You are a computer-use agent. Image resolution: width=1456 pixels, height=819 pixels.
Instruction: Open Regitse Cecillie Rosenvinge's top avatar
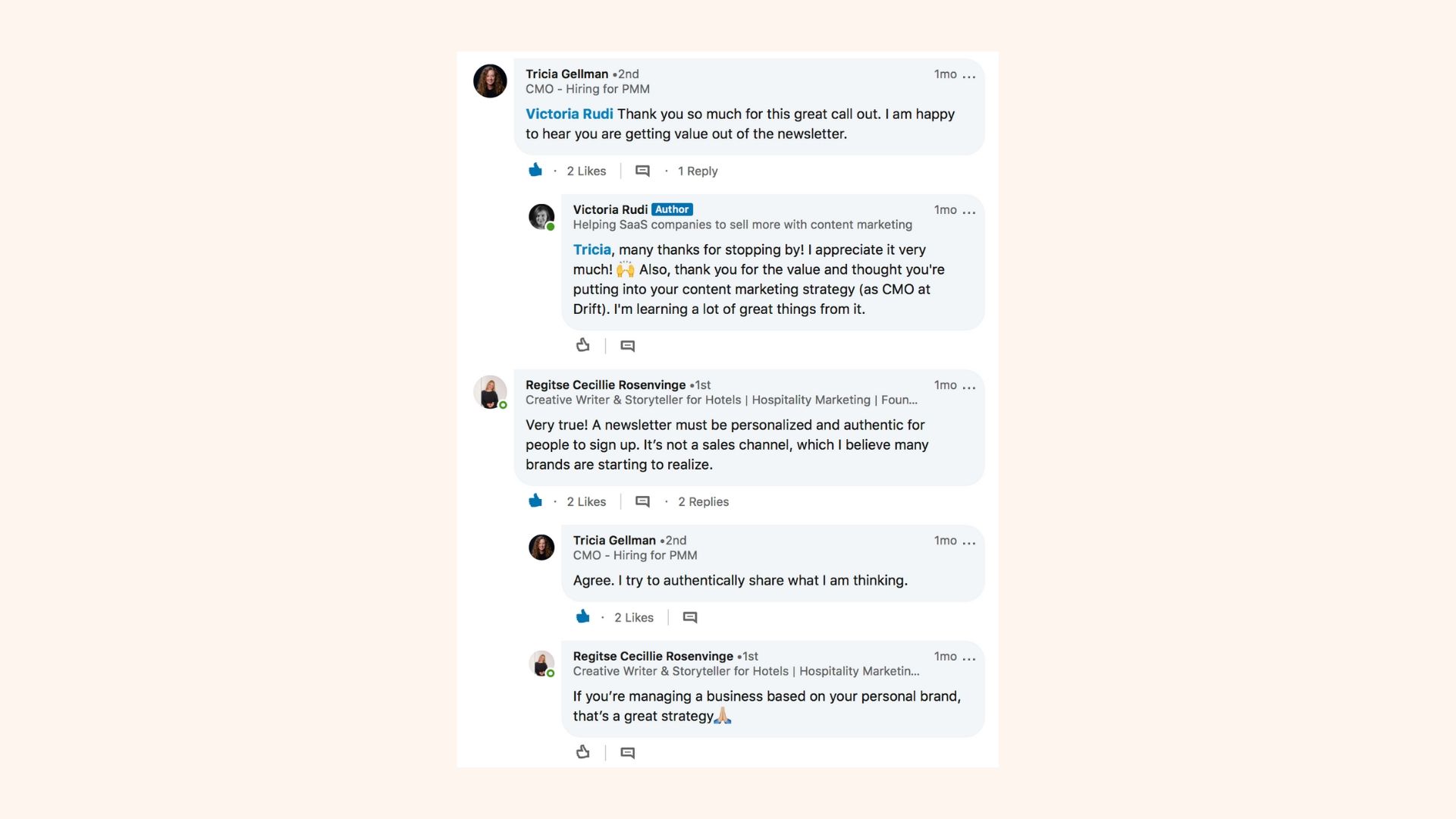(490, 392)
